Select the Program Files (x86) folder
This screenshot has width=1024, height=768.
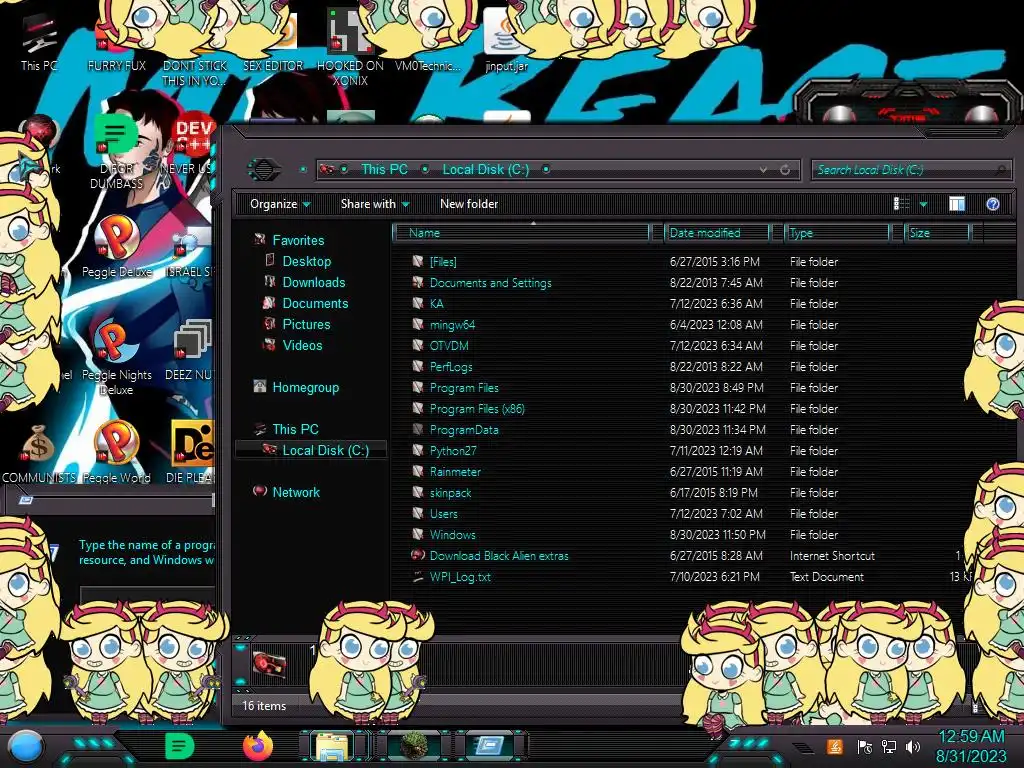(x=477, y=409)
